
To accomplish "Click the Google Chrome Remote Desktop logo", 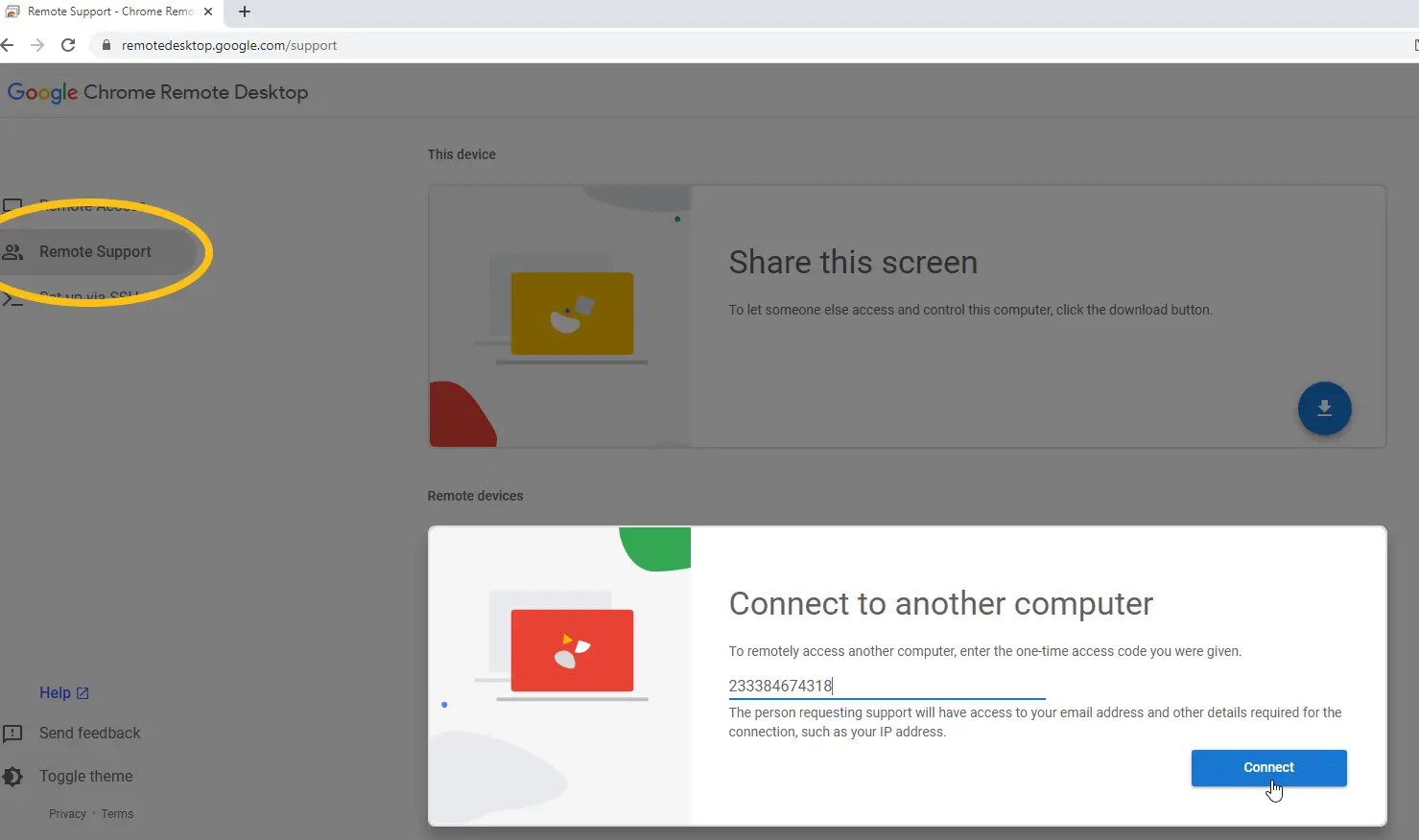I will [x=157, y=92].
